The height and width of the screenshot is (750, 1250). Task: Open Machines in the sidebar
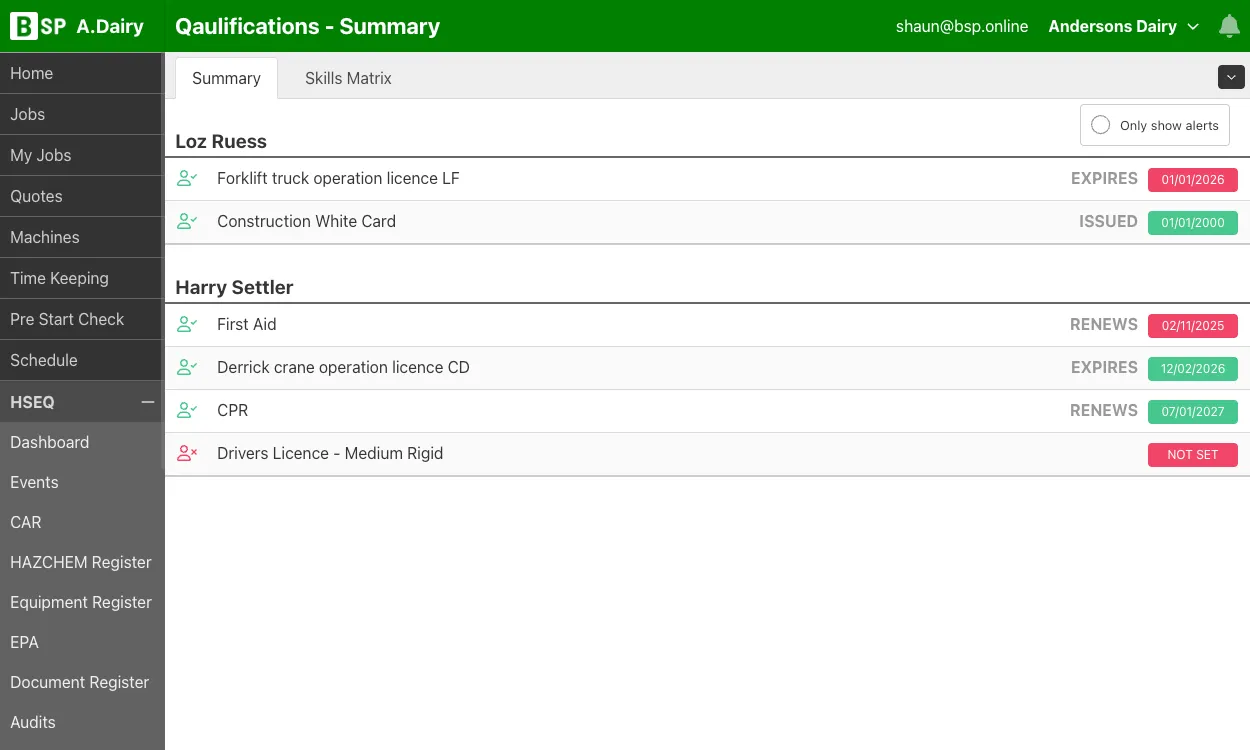(x=82, y=237)
